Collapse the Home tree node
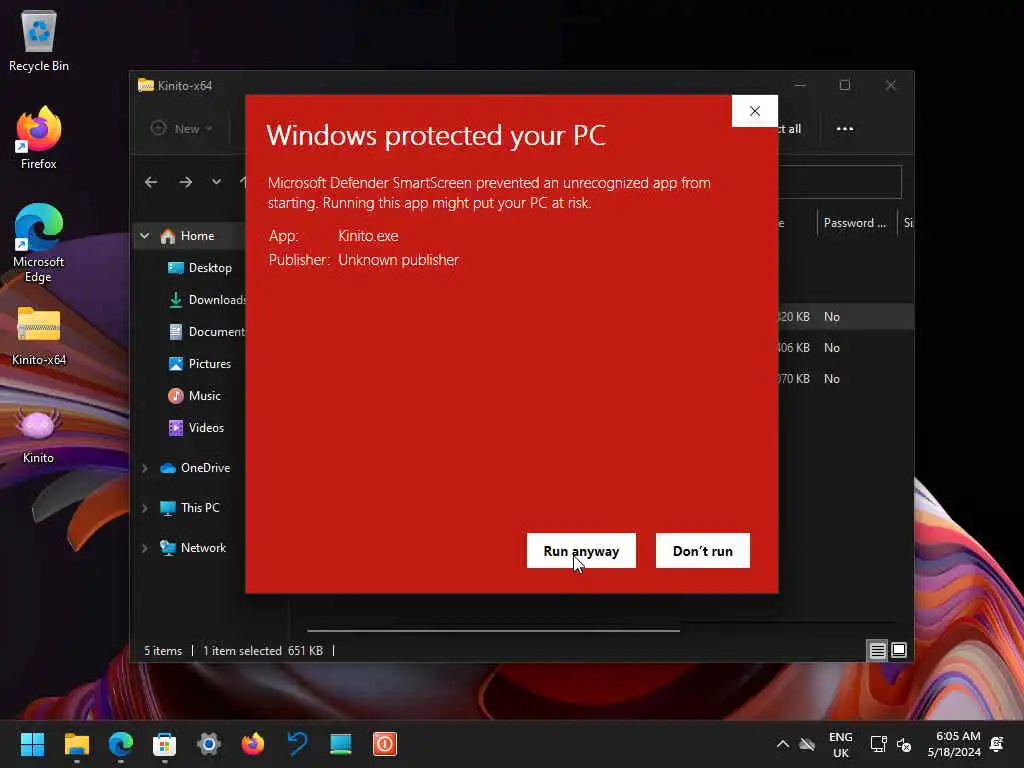Viewport: 1024px width, 768px height. pos(144,236)
